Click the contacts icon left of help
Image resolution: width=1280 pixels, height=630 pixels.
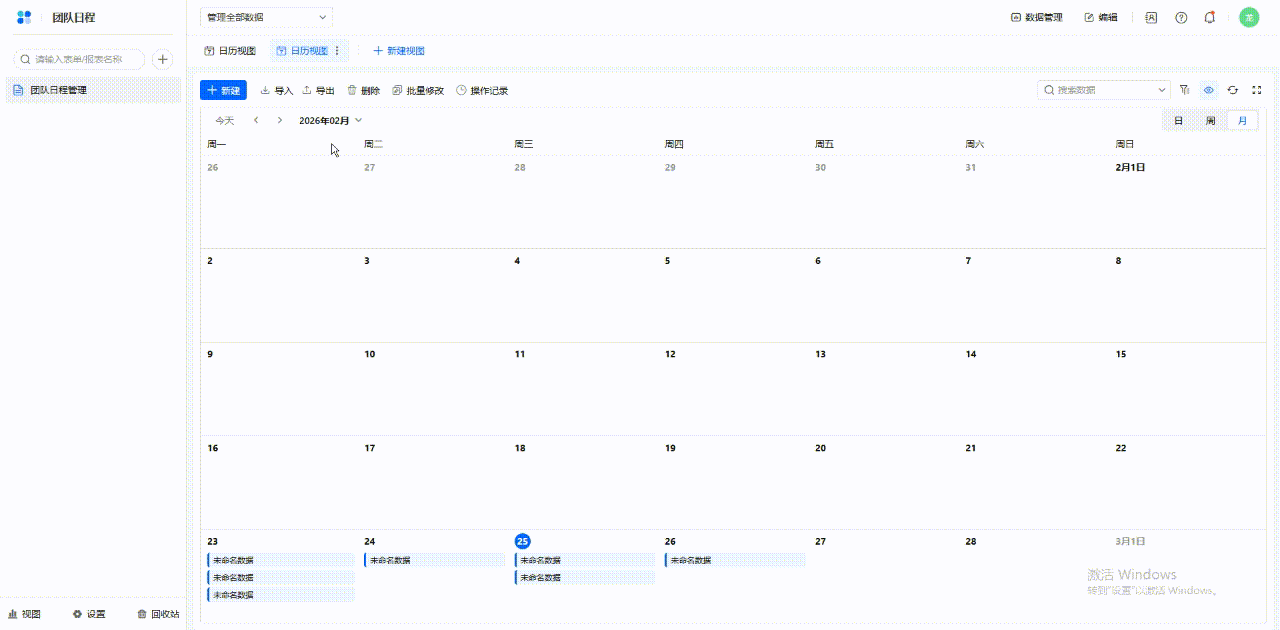1151,17
